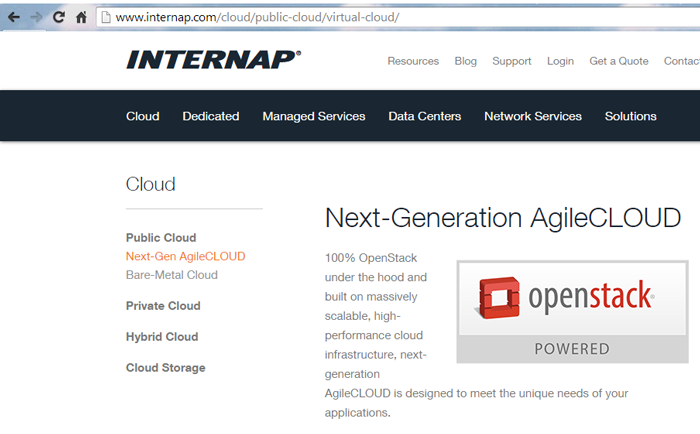Open the Network Services menu
This screenshot has height=434, width=700.
pyautogui.click(x=533, y=116)
